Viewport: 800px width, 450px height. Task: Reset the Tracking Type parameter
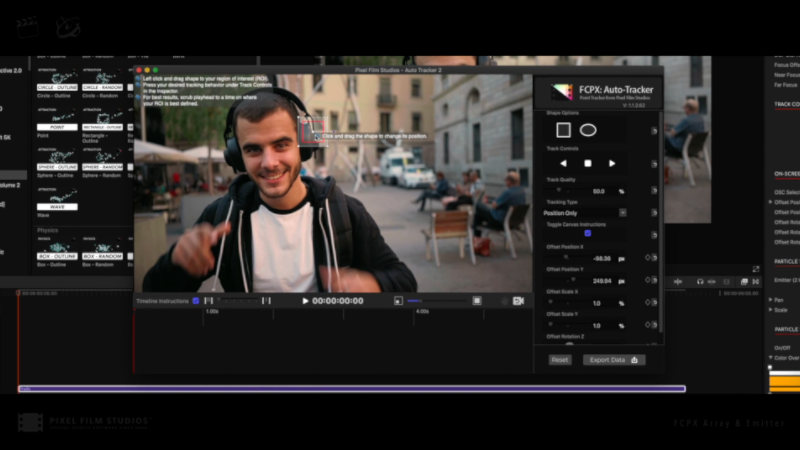coord(654,212)
